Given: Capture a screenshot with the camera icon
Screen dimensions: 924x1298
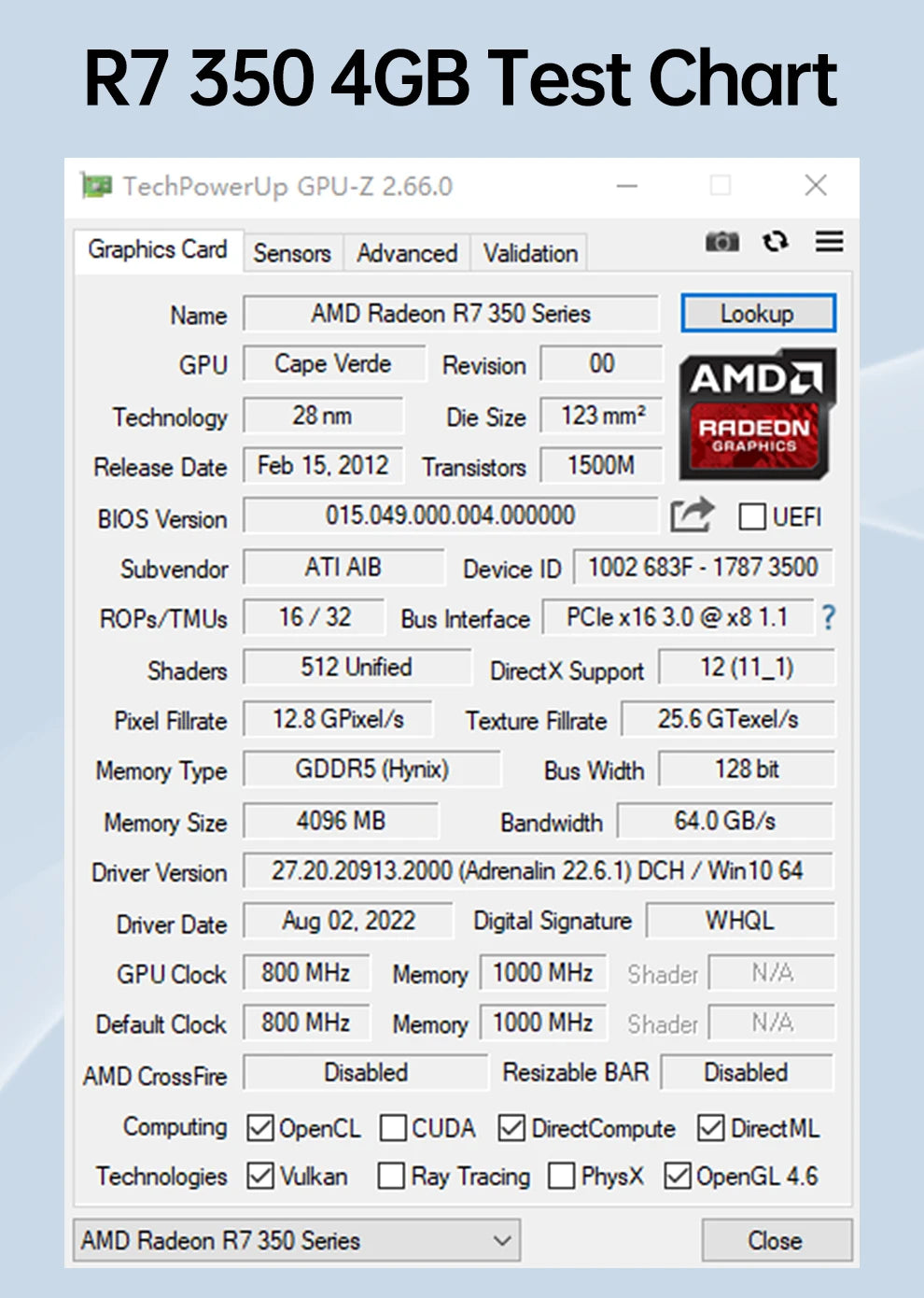Looking at the screenshot, I should (x=723, y=243).
